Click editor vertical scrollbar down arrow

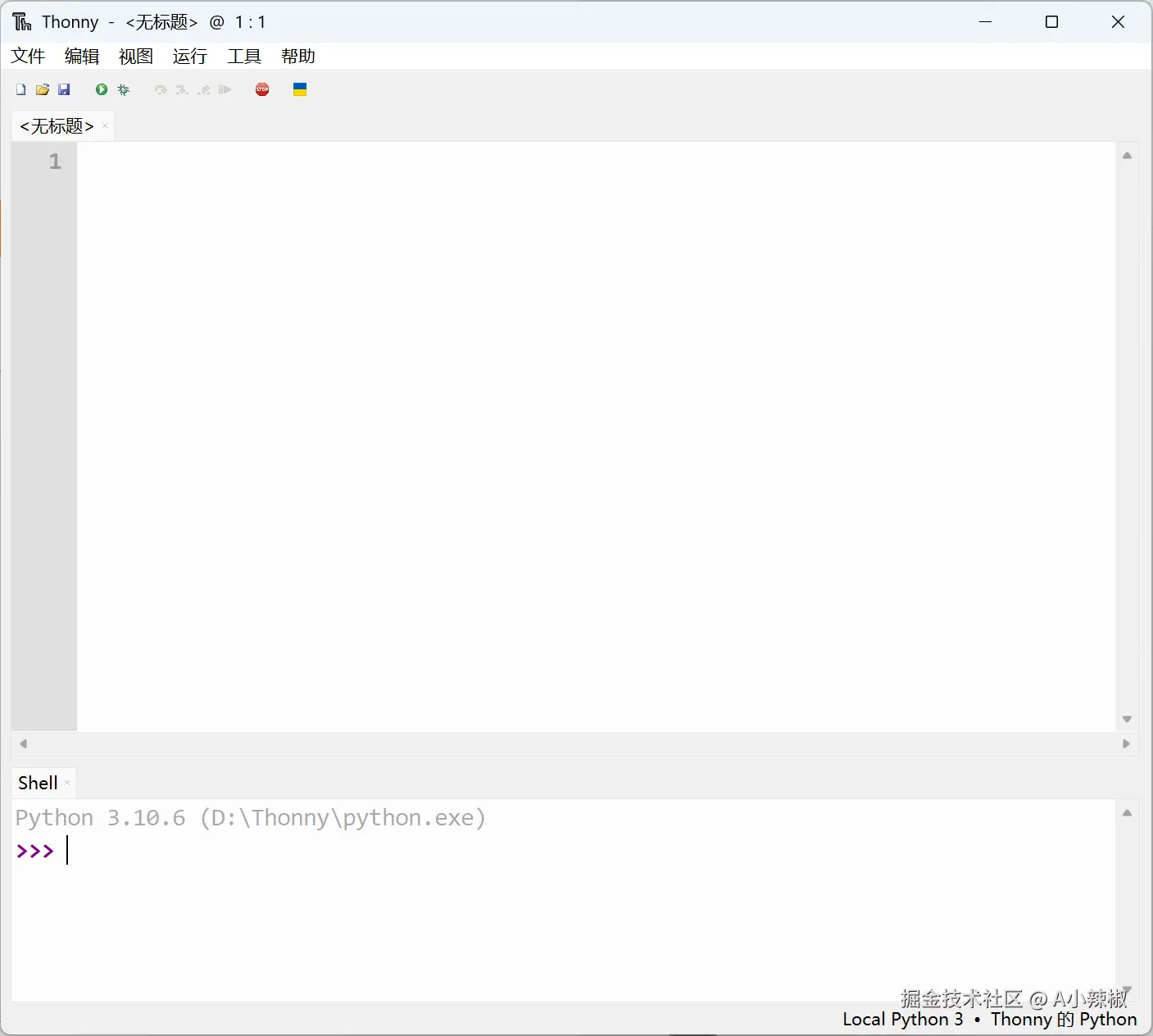pyautogui.click(x=1127, y=719)
